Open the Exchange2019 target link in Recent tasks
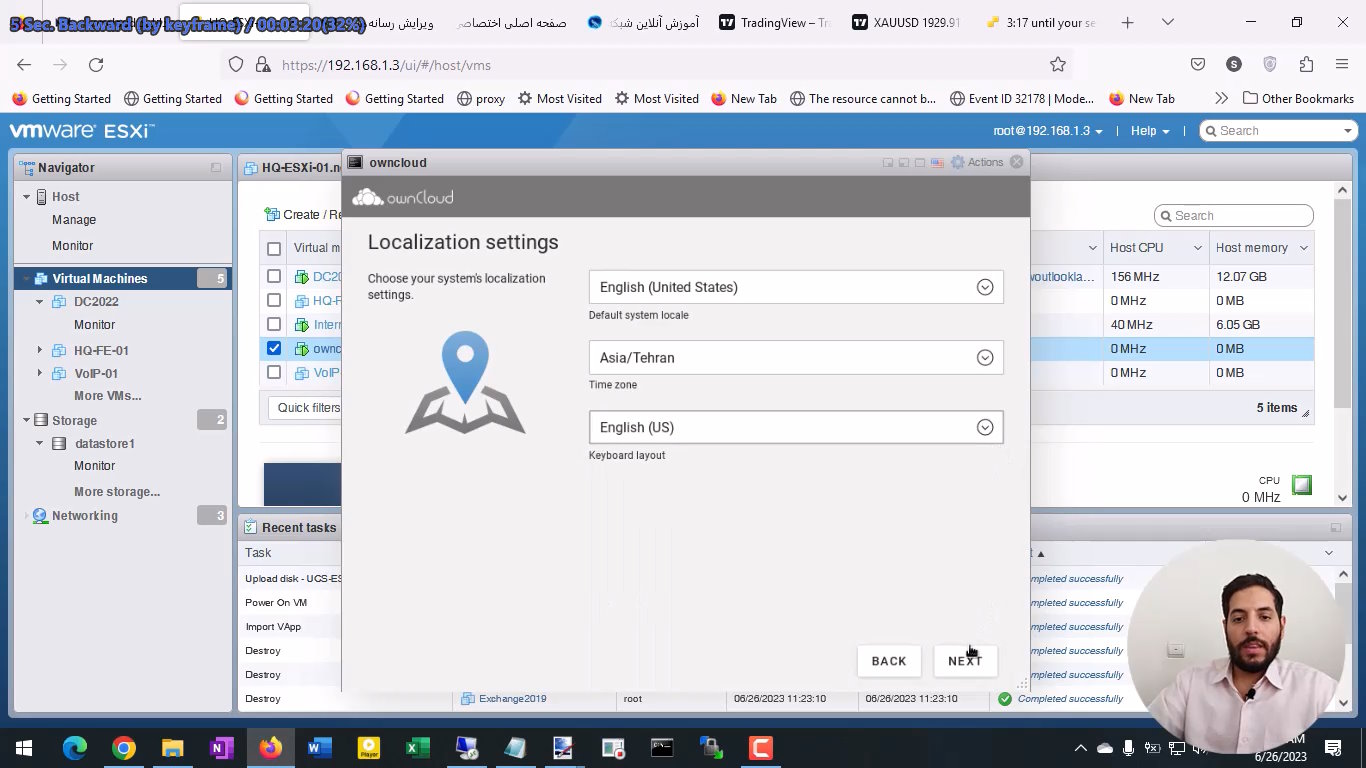This screenshot has height=768, width=1366. tap(512, 699)
